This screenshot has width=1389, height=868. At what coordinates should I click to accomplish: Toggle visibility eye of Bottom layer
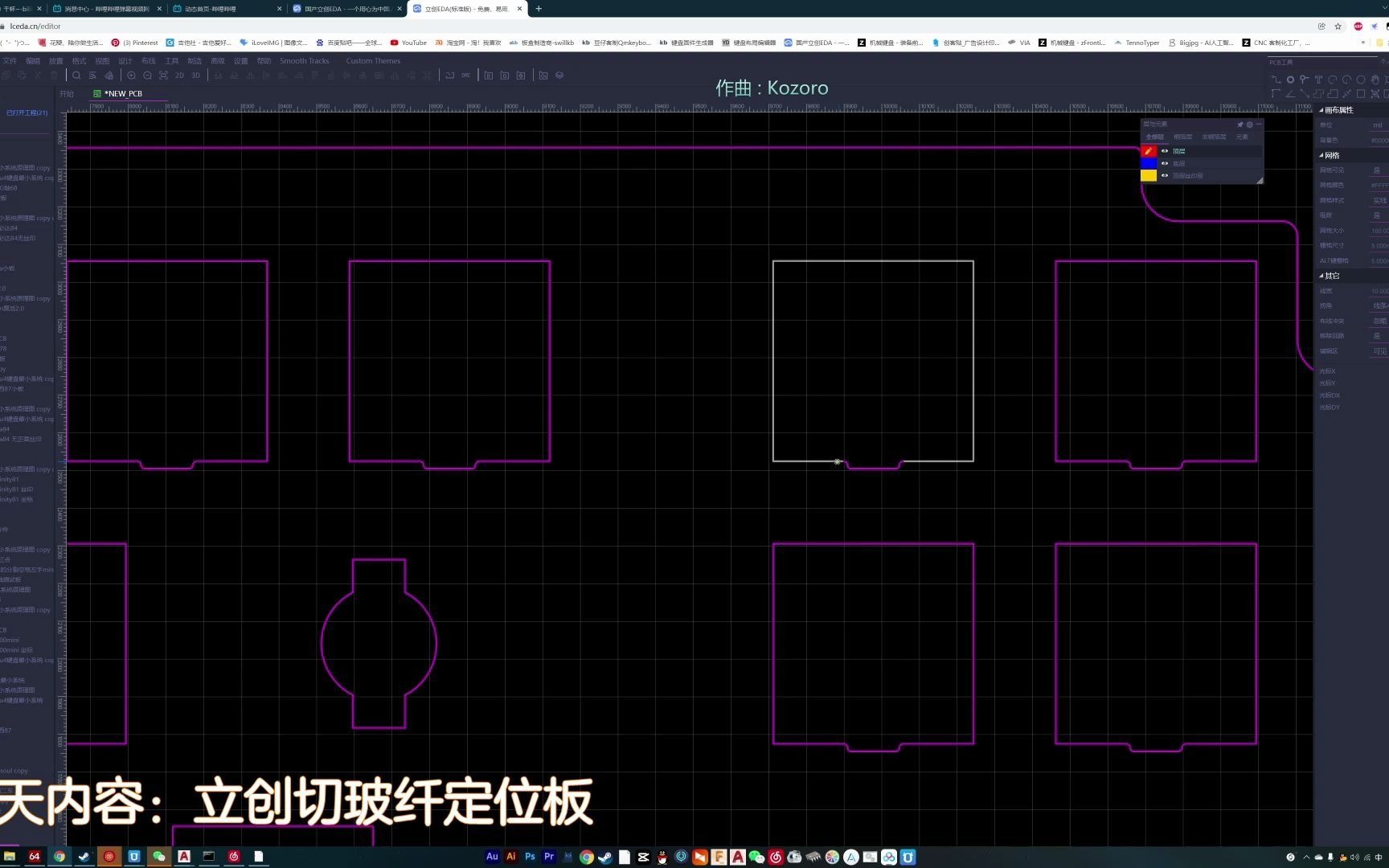coord(1165,163)
